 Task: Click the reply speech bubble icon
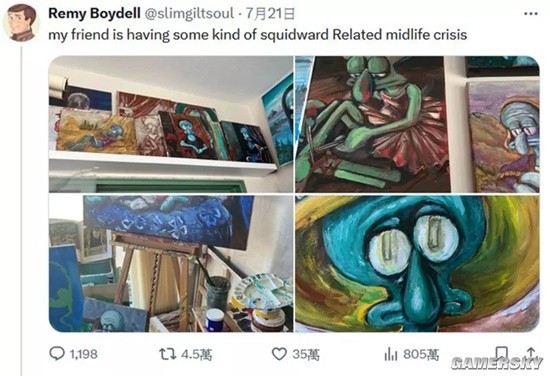point(57,354)
